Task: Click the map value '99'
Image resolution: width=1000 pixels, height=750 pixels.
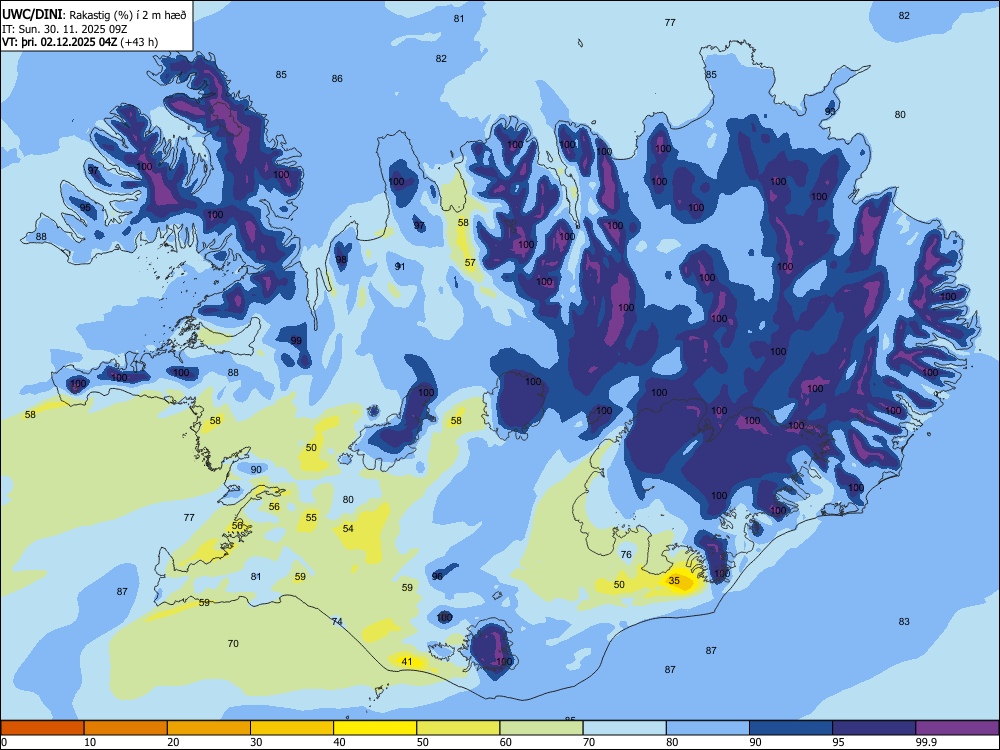Action: tap(296, 341)
